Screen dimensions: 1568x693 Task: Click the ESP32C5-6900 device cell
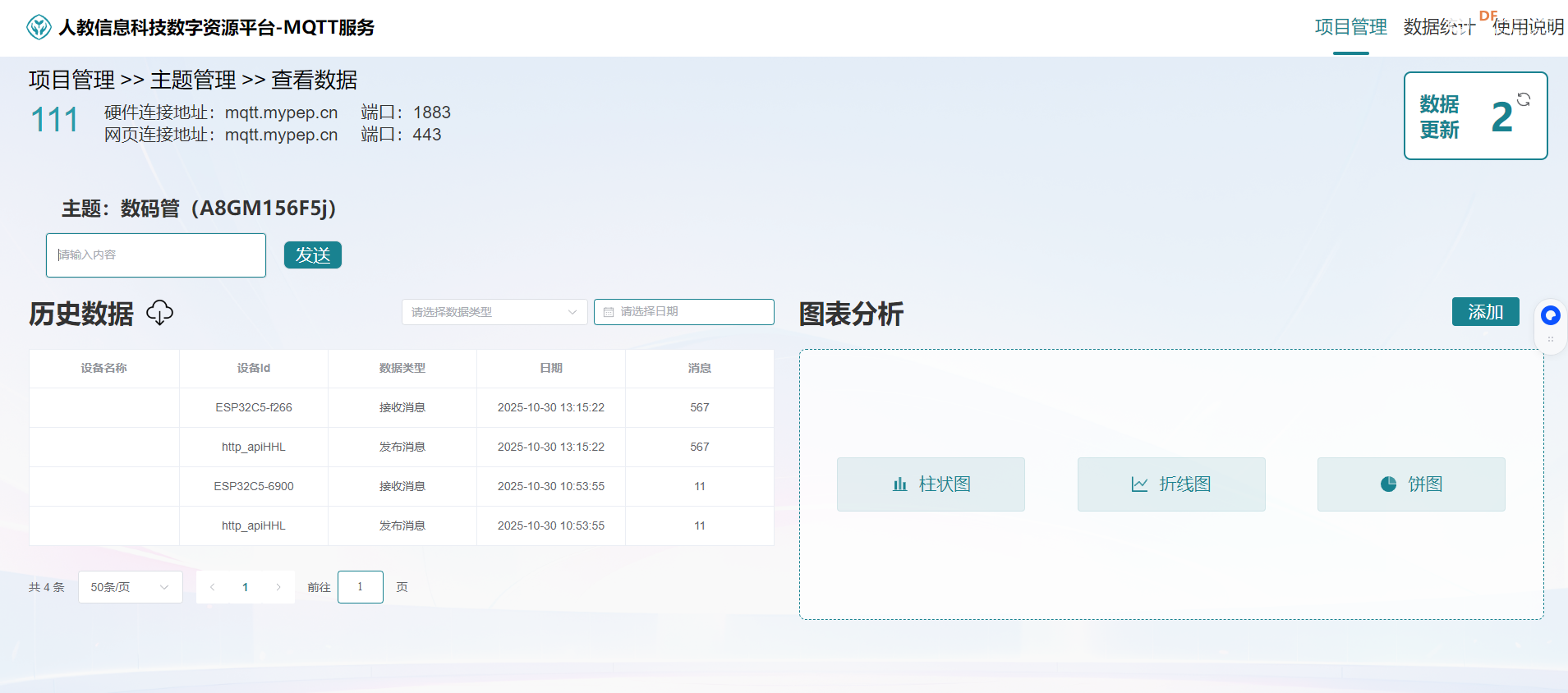click(x=254, y=486)
